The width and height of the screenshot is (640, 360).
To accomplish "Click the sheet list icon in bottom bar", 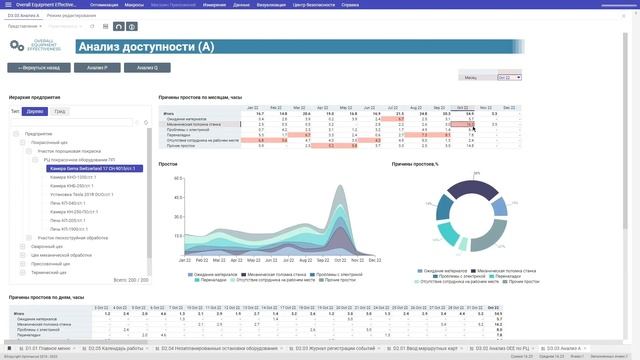I will (x=9, y=348).
